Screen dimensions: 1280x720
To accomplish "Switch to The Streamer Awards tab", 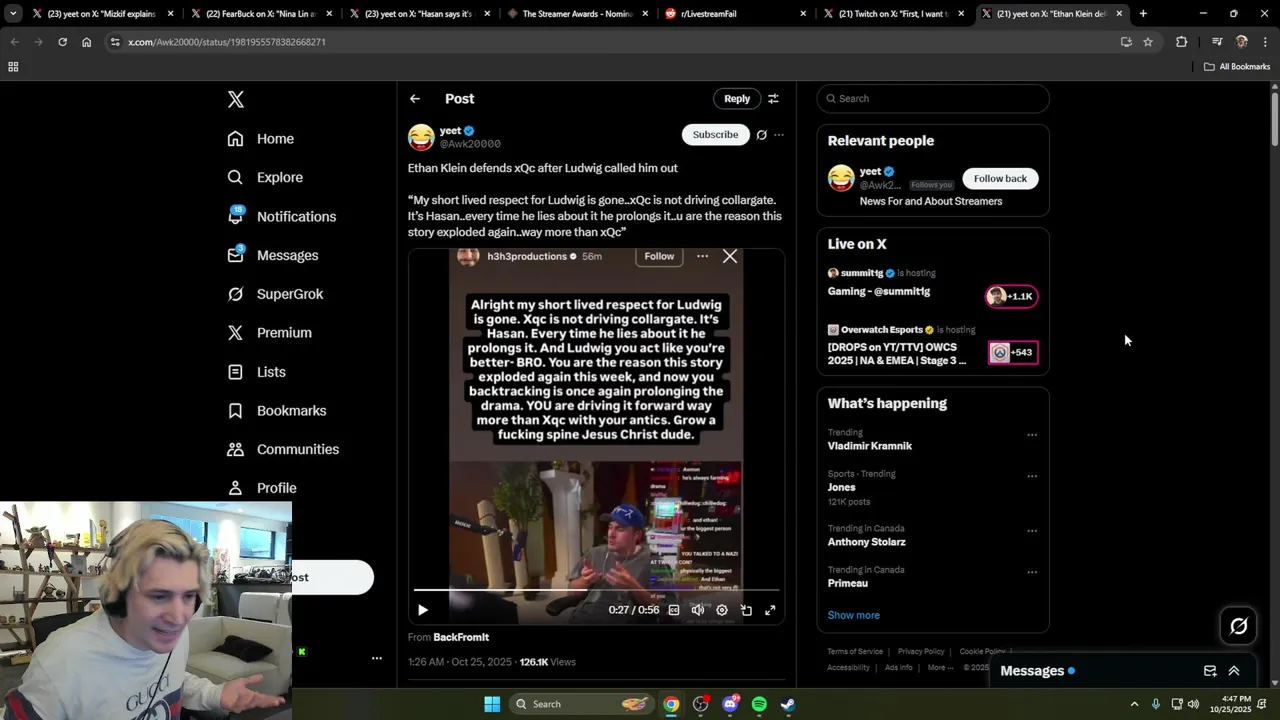I will (x=577, y=14).
